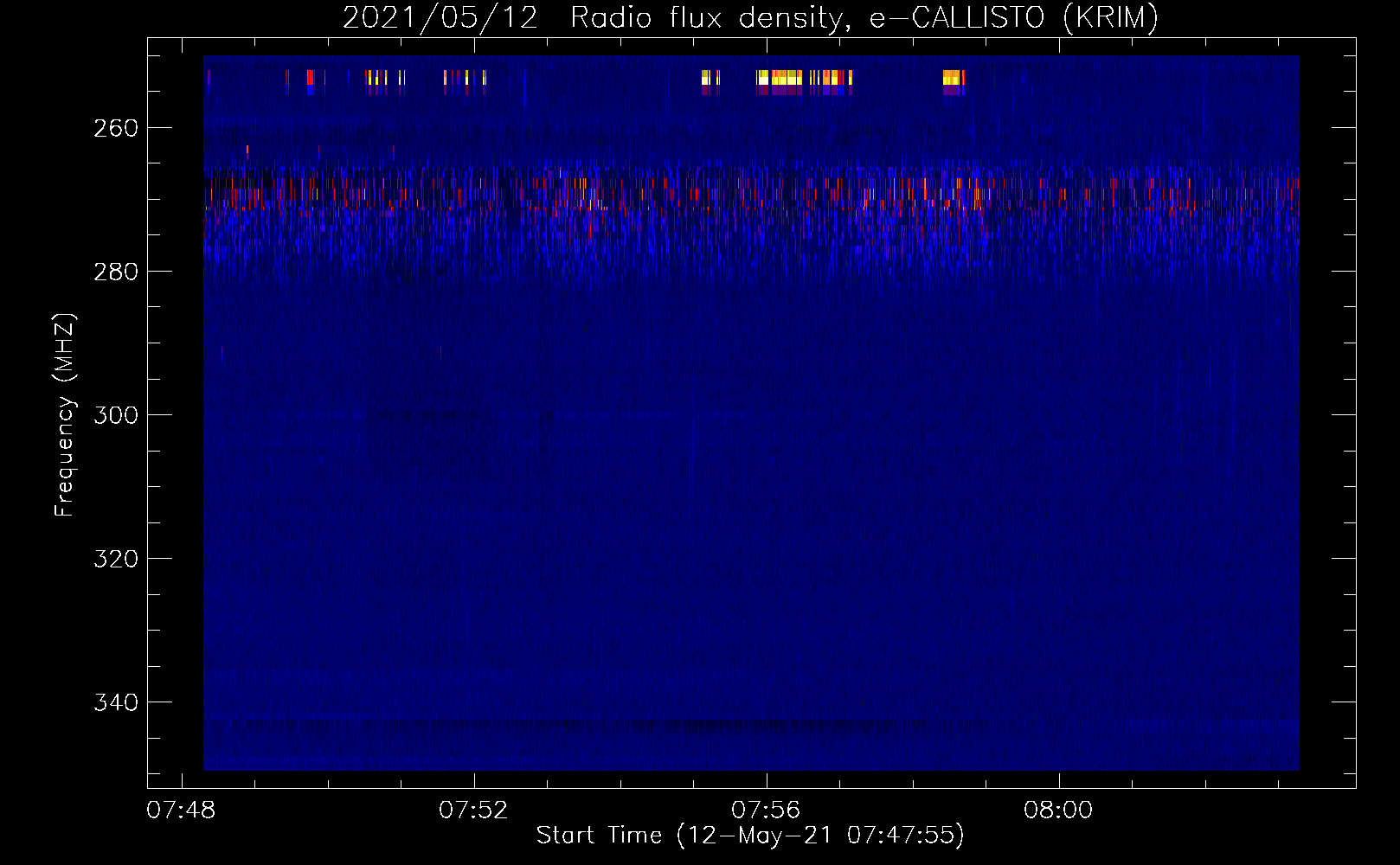Click the 07:56 time tick label
Viewport: 1400px width, 865px height.
(766, 811)
